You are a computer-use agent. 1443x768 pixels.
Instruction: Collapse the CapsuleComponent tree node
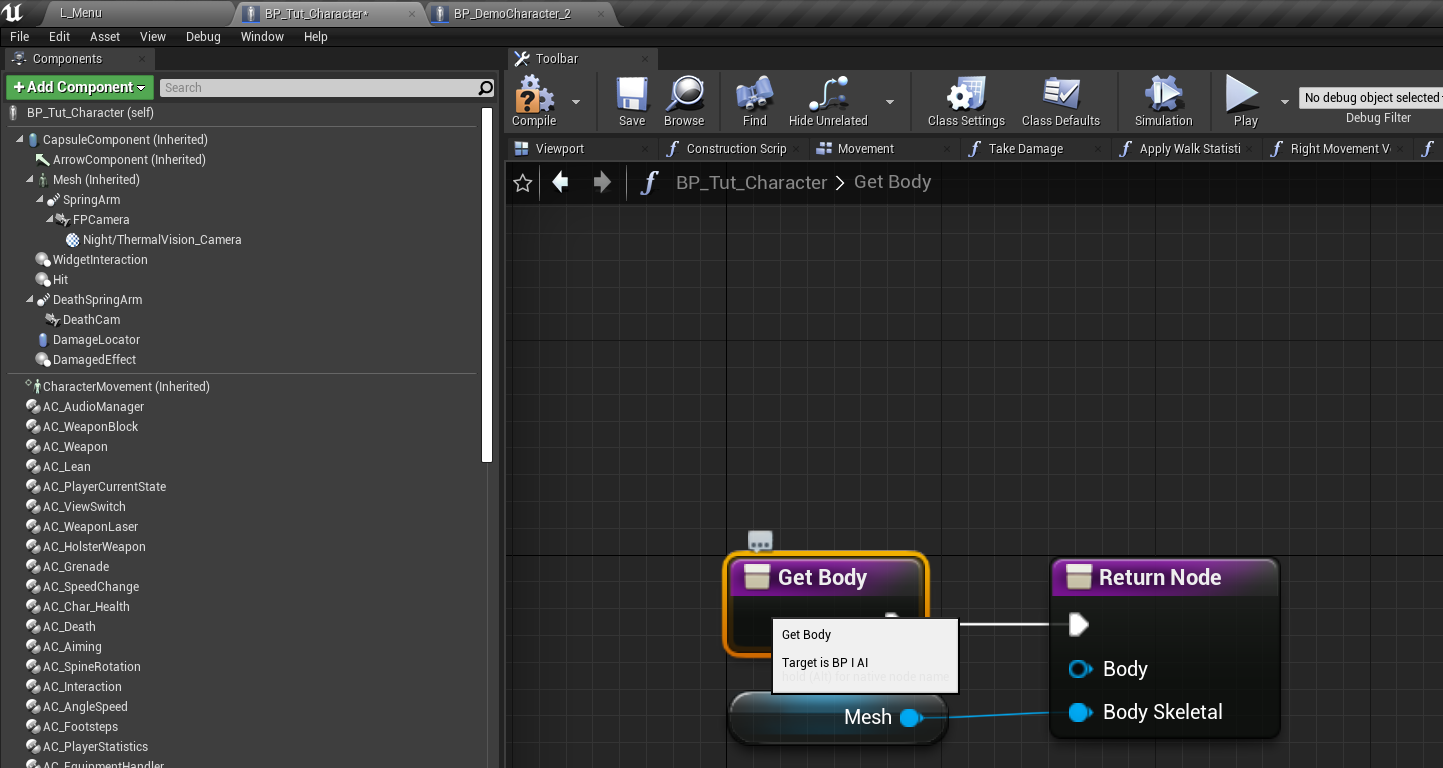(x=20, y=140)
